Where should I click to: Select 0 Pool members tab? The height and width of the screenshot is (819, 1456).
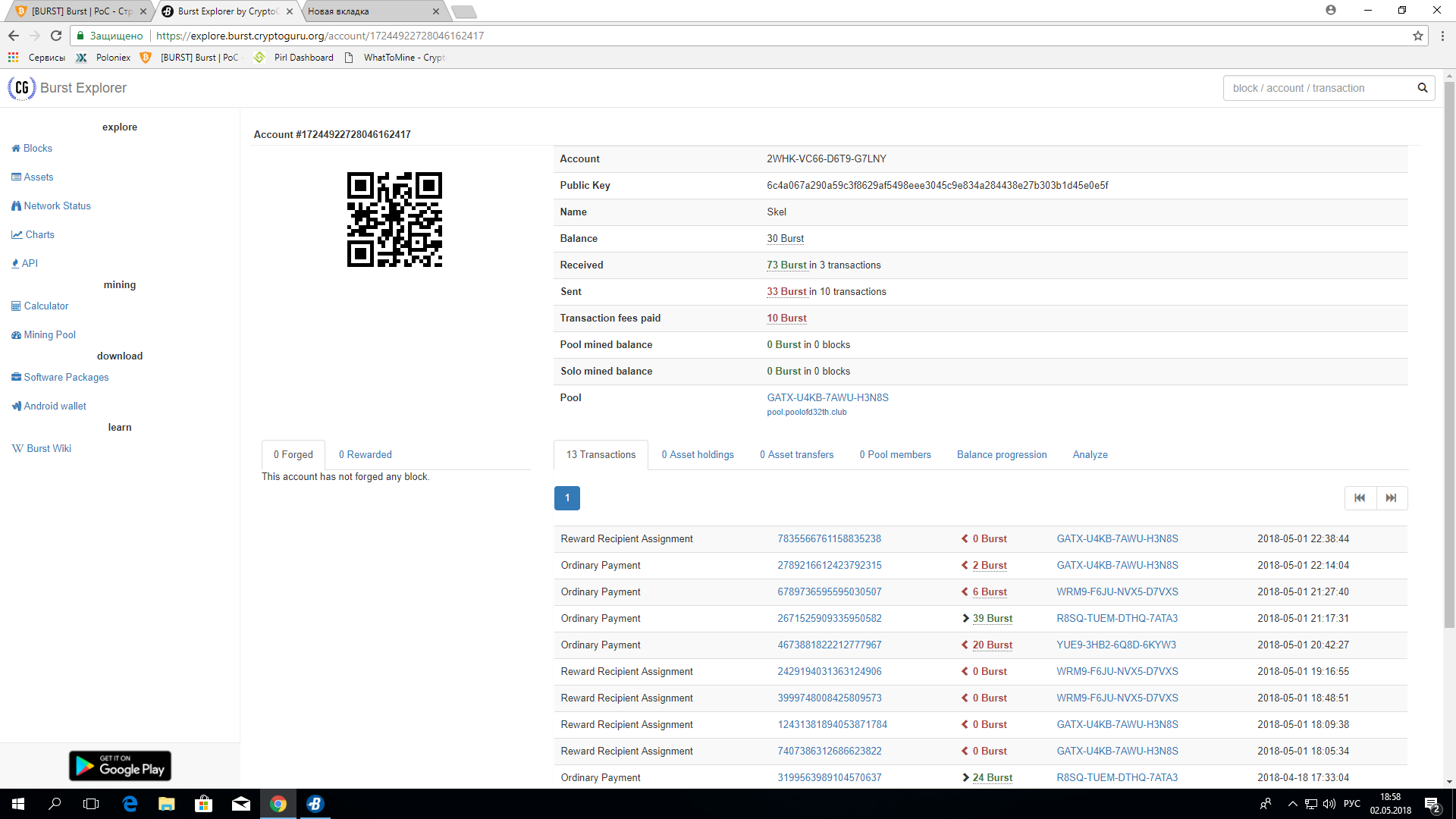pyautogui.click(x=896, y=455)
